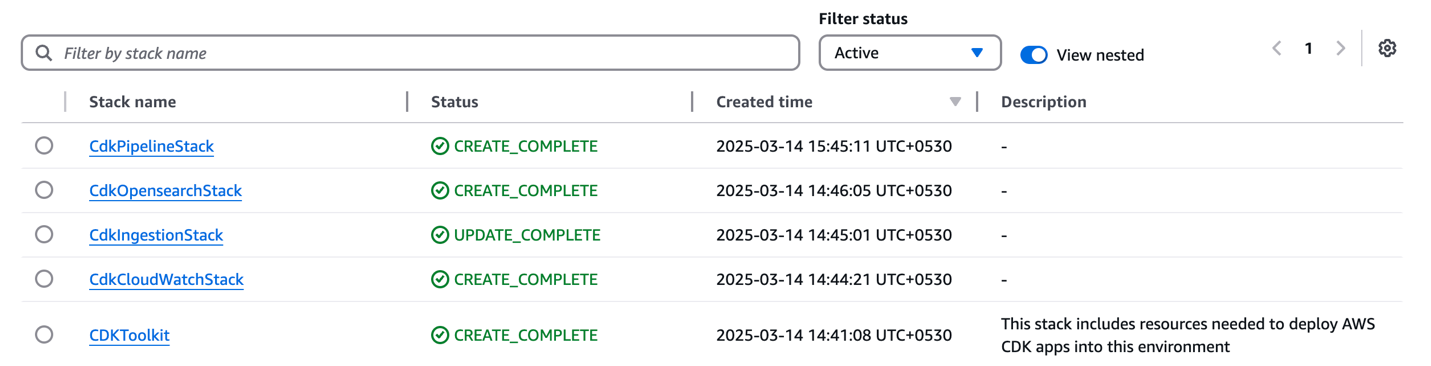Click CDKToolkit's CREATE_COMPLETE check icon

[440, 335]
